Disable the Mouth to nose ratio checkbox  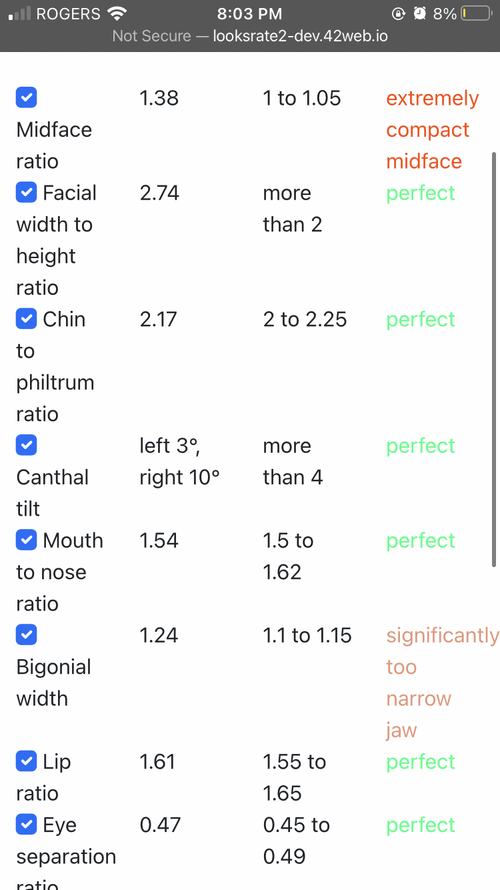click(x=26, y=540)
